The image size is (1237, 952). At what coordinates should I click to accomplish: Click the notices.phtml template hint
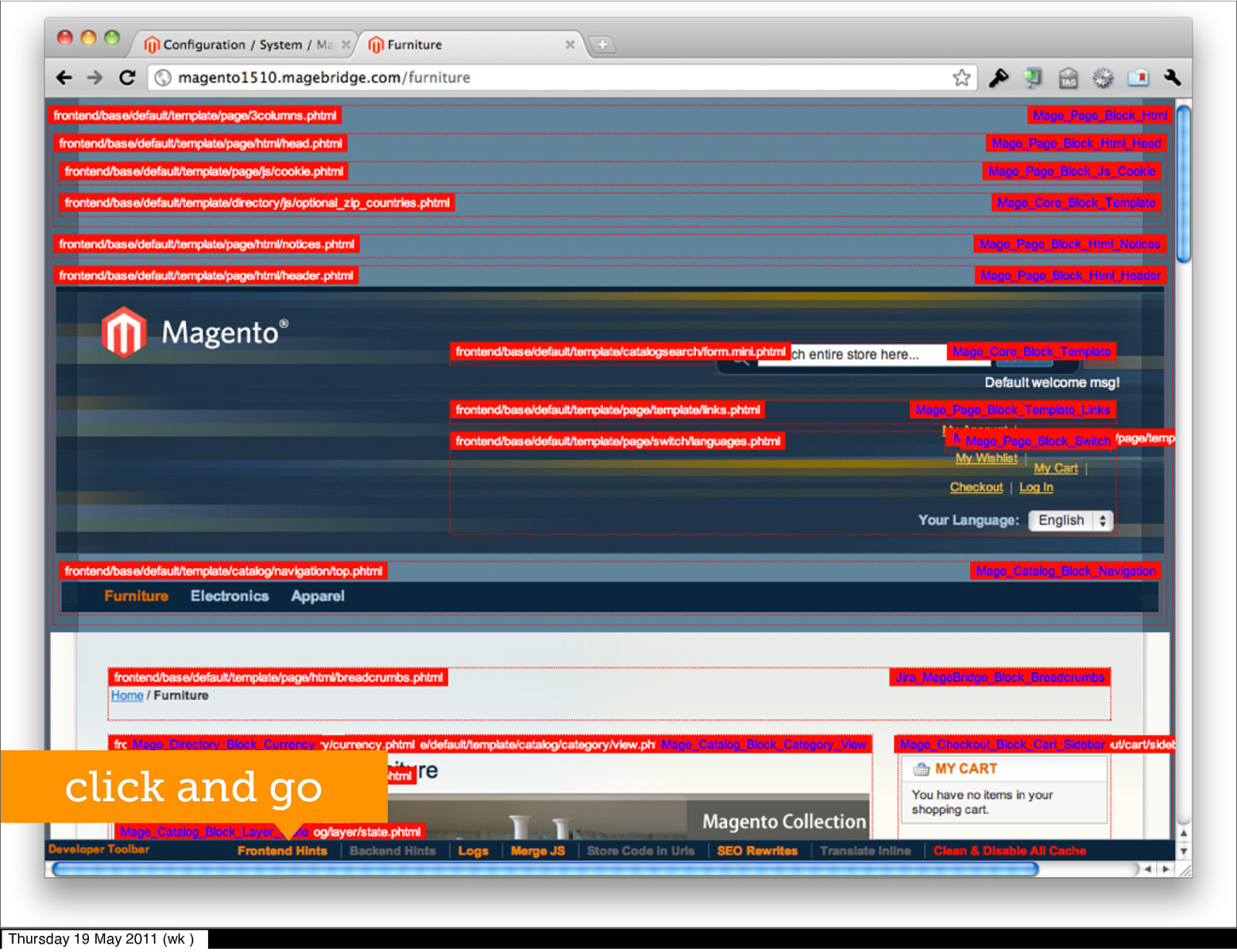[x=206, y=244]
